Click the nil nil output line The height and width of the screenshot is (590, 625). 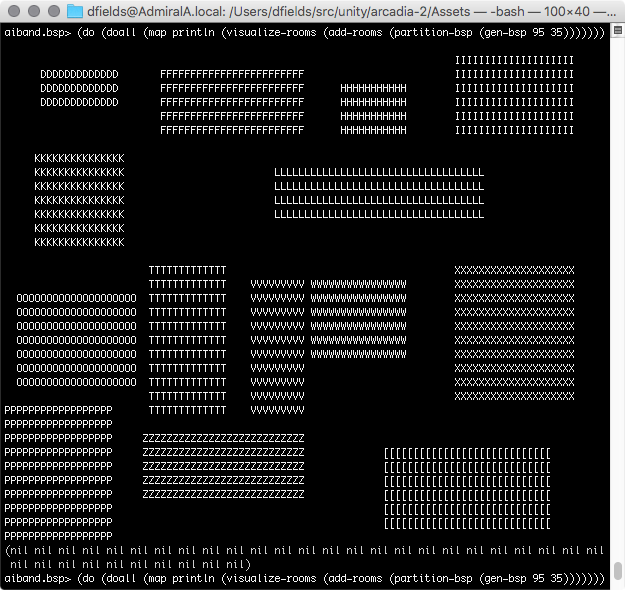coord(305,557)
